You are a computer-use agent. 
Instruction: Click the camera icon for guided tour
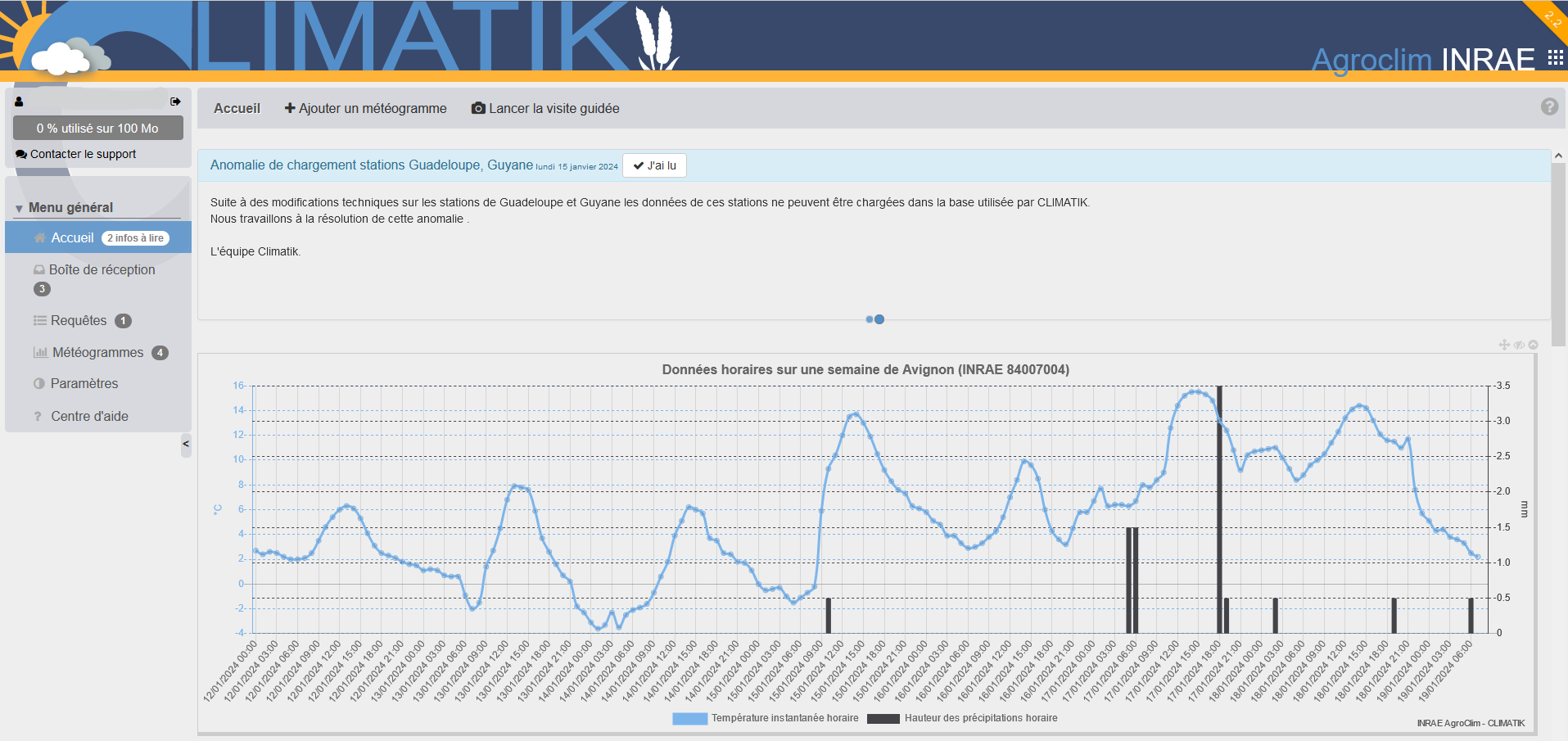click(478, 108)
